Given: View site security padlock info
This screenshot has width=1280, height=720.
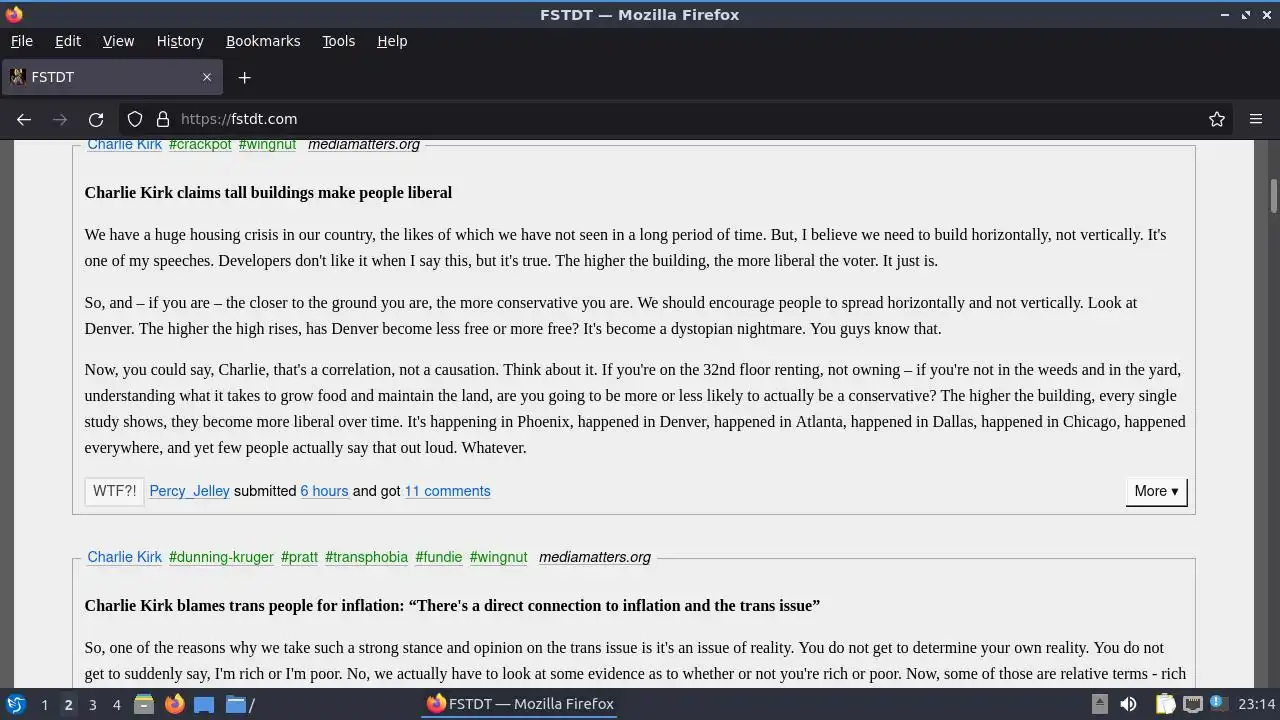Looking at the screenshot, I should [x=163, y=119].
